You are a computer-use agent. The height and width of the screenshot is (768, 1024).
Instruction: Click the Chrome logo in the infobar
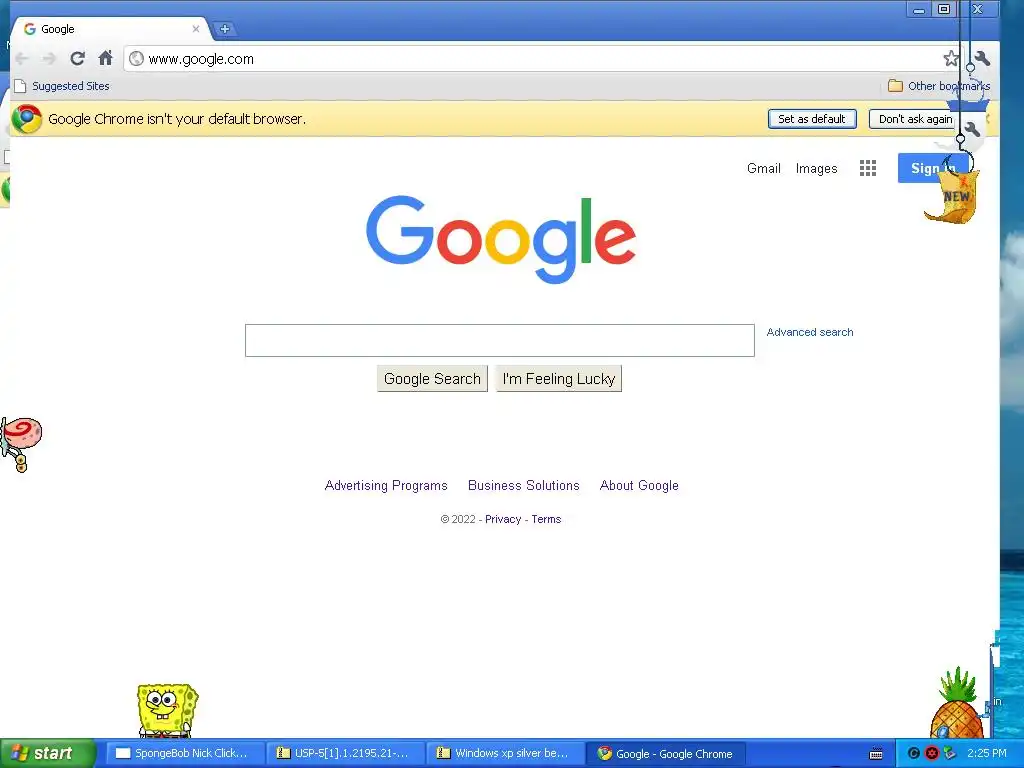(27, 119)
